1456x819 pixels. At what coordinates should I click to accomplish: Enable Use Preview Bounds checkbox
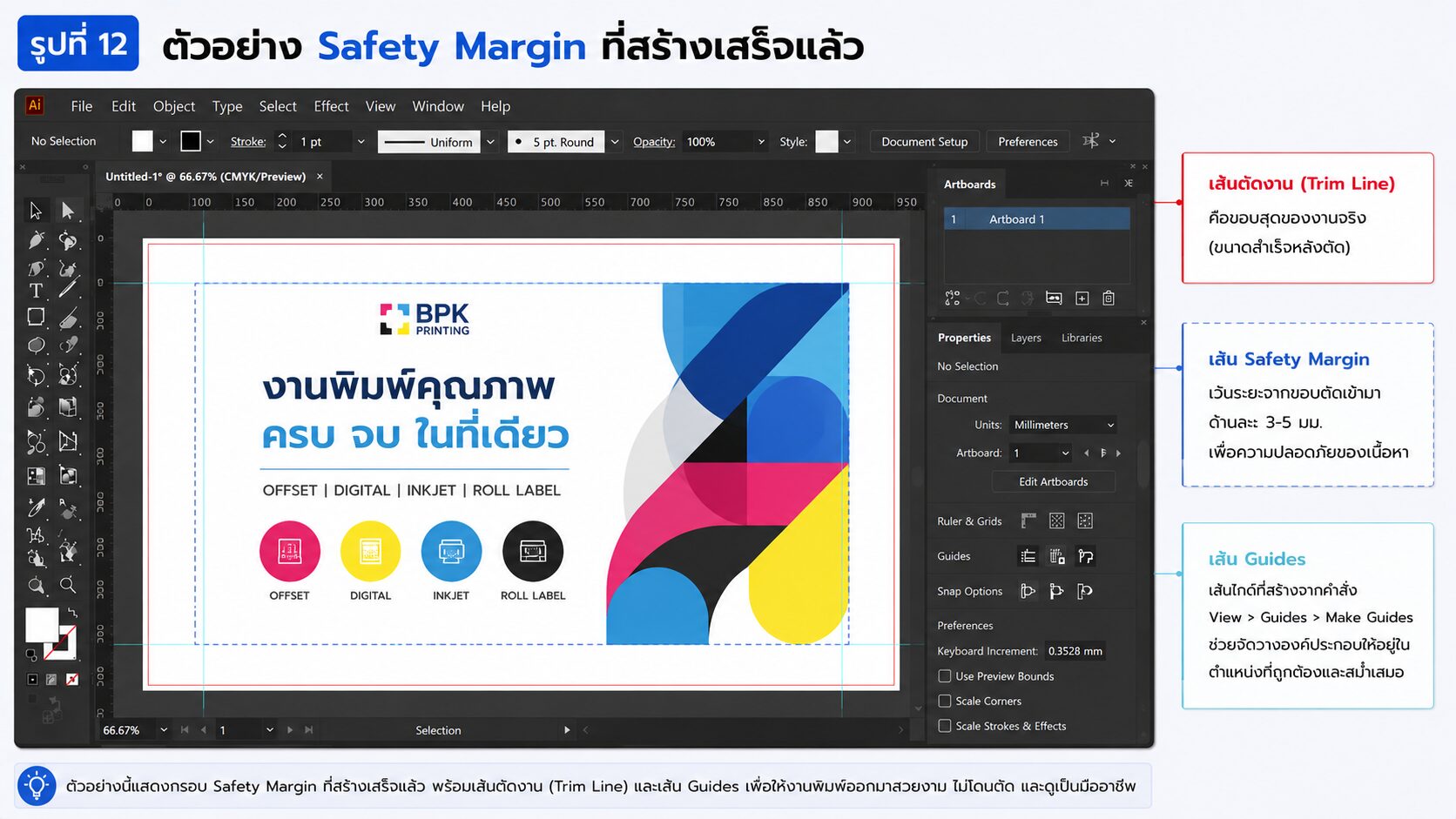[x=945, y=676]
